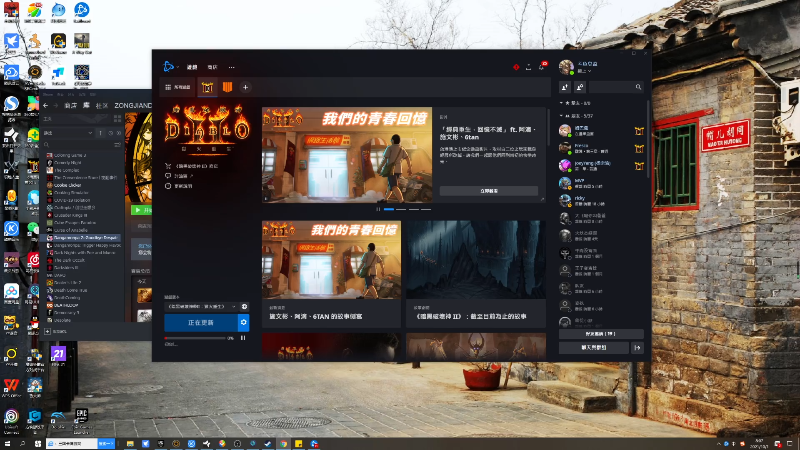Image resolution: width=800 pixels, height=450 pixels.
Task: Go forward in the Steam window
Action: [56, 106]
